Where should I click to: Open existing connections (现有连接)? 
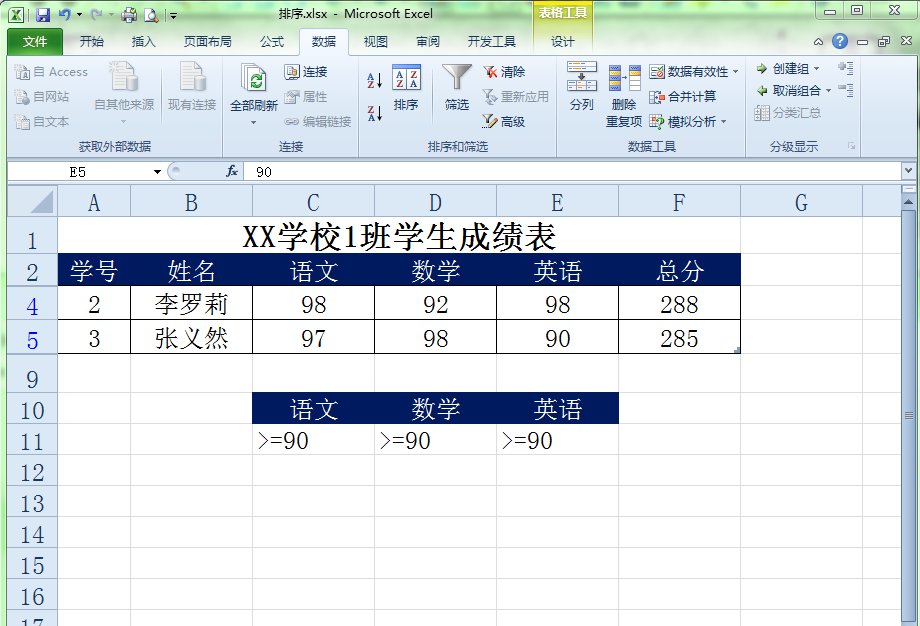[192, 87]
